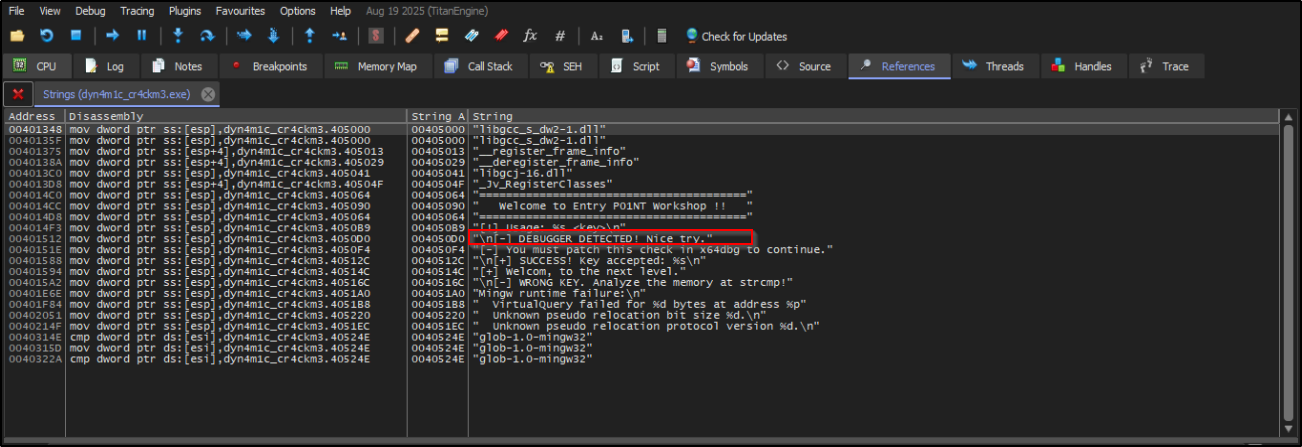
Task: Click the hash variables icon
Action: pyautogui.click(x=560, y=36)
